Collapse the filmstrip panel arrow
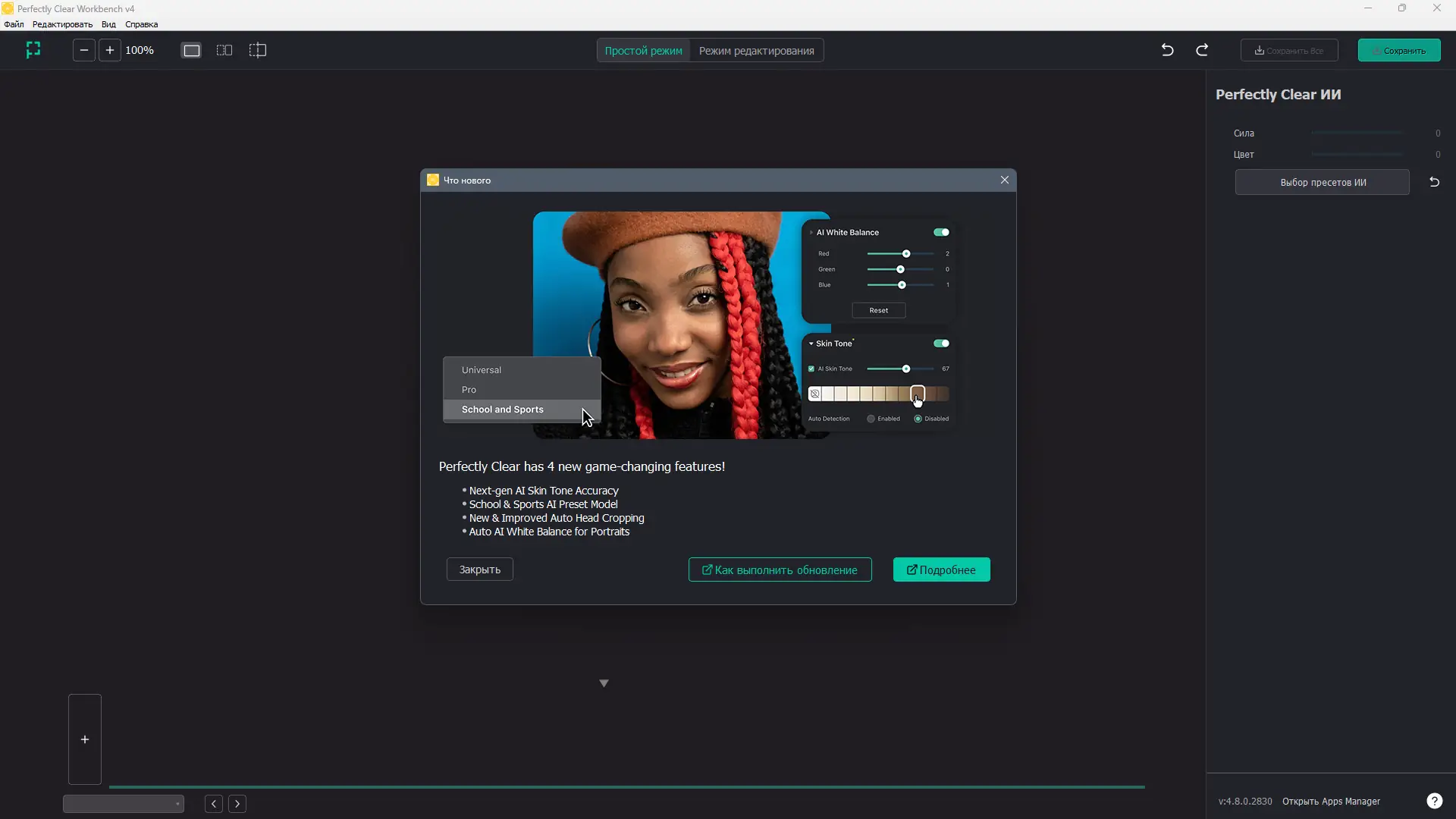Screen dimensions: 1456x819 (x=604, y=683)
